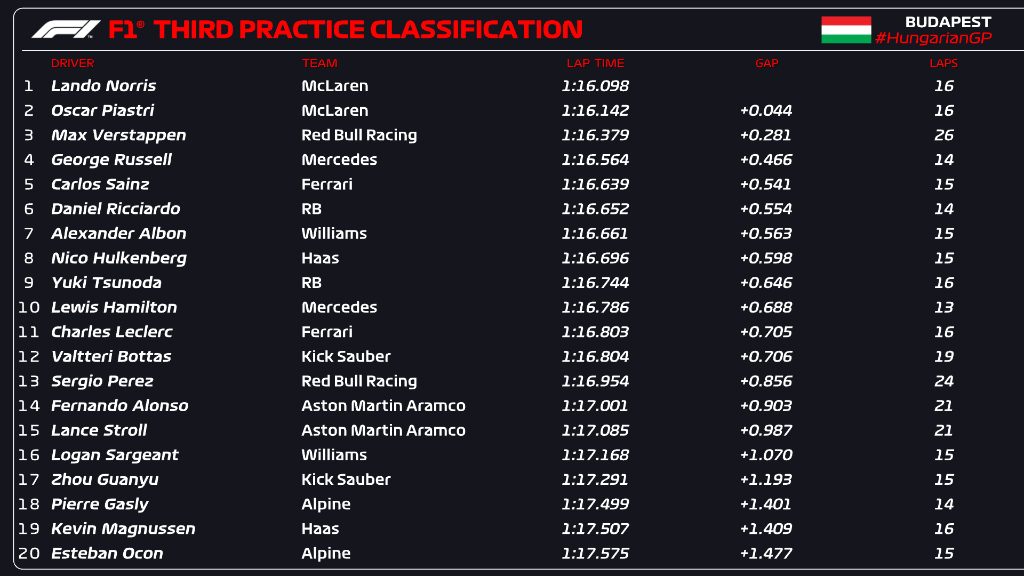
Task: Click George Russell's lap time 1:16.564
Action: coord(595,160)
